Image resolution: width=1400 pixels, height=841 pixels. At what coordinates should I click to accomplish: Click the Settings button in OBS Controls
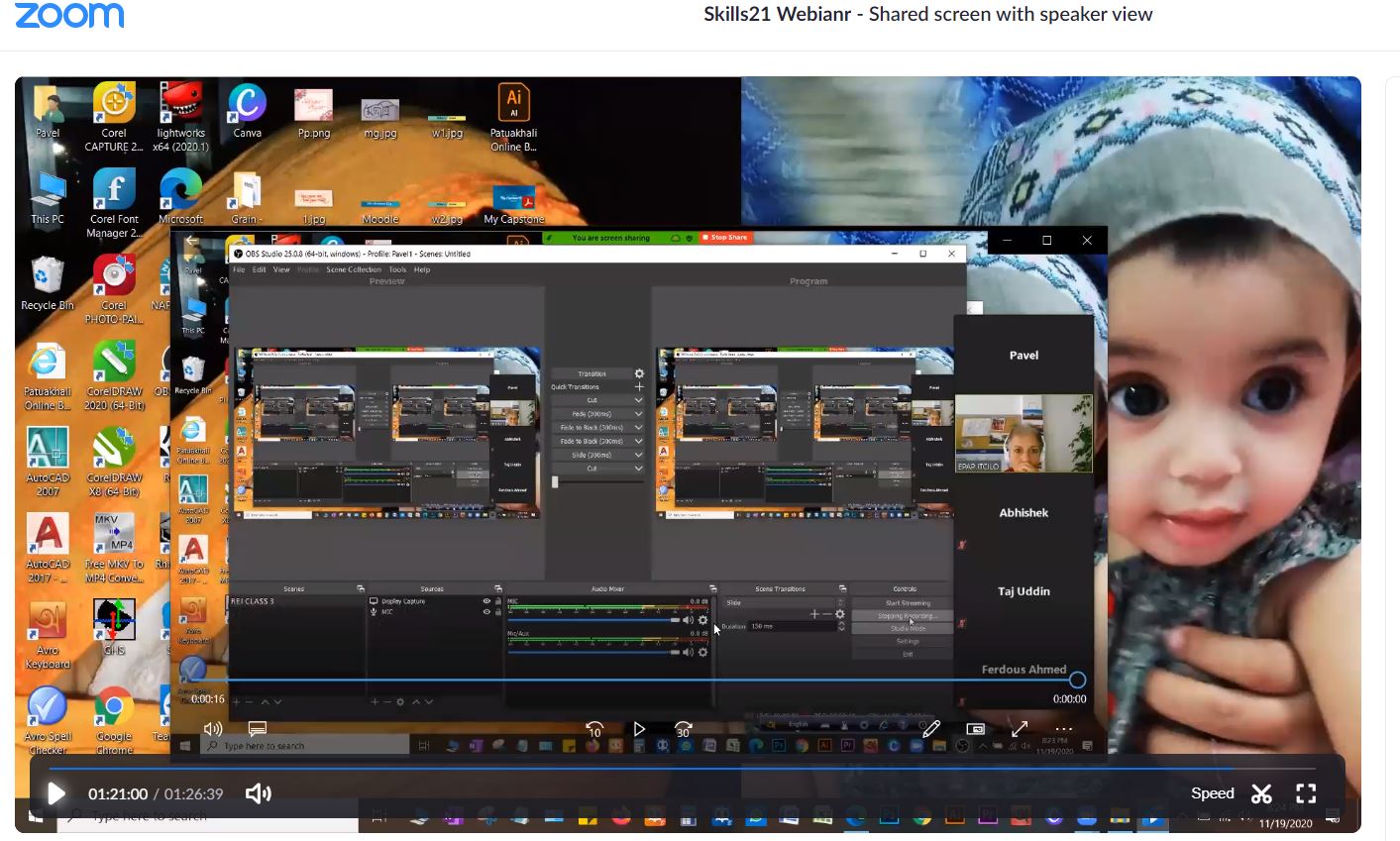908,641
